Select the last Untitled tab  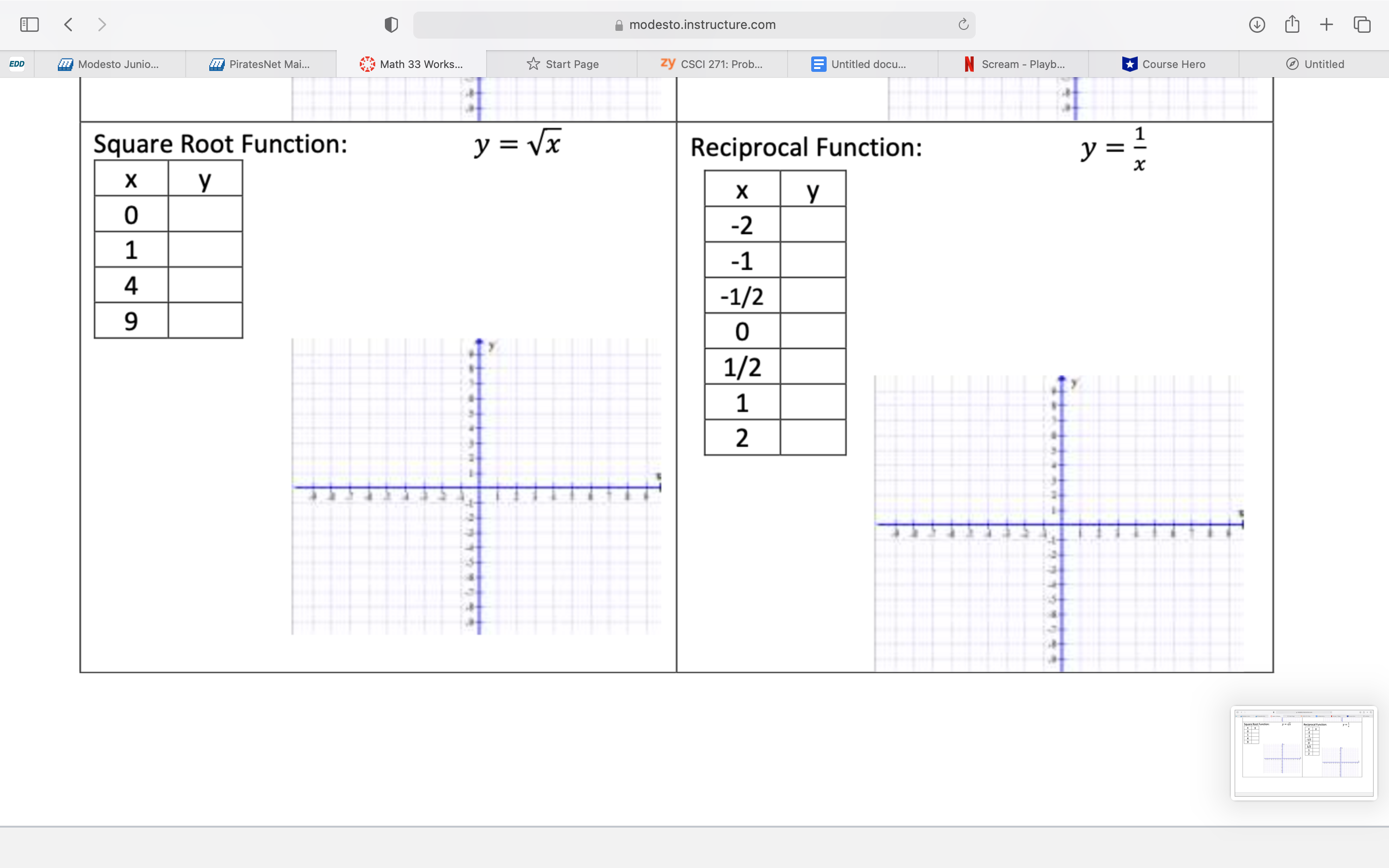coord(1314,64)
